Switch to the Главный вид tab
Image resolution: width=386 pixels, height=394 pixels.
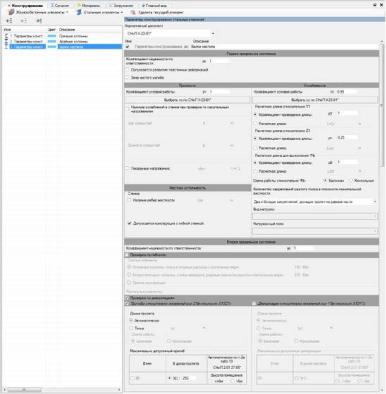(x=154, y=6)
